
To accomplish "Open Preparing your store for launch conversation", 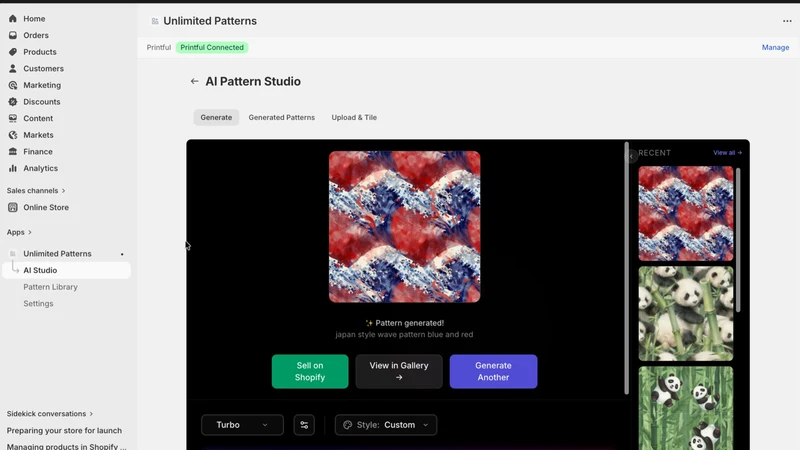I will click(x=64, y=431).
